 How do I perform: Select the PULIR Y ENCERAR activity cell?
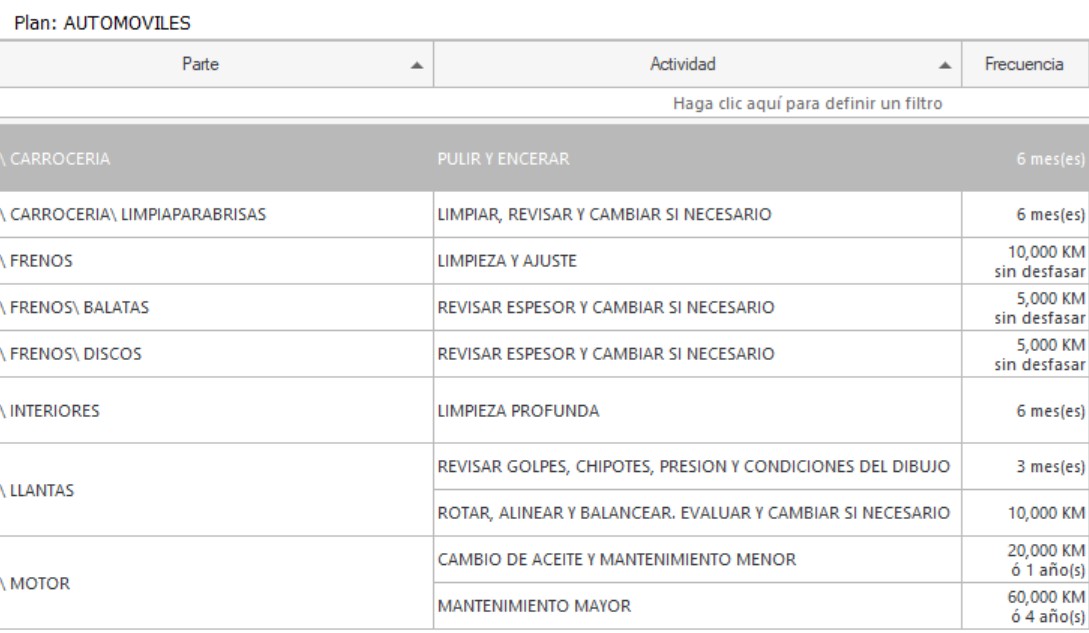tap(697, 158)
